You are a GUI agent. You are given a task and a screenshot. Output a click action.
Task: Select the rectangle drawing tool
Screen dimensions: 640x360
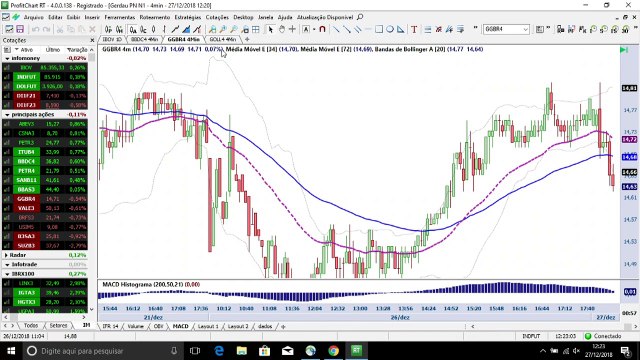tap(379, 29)
